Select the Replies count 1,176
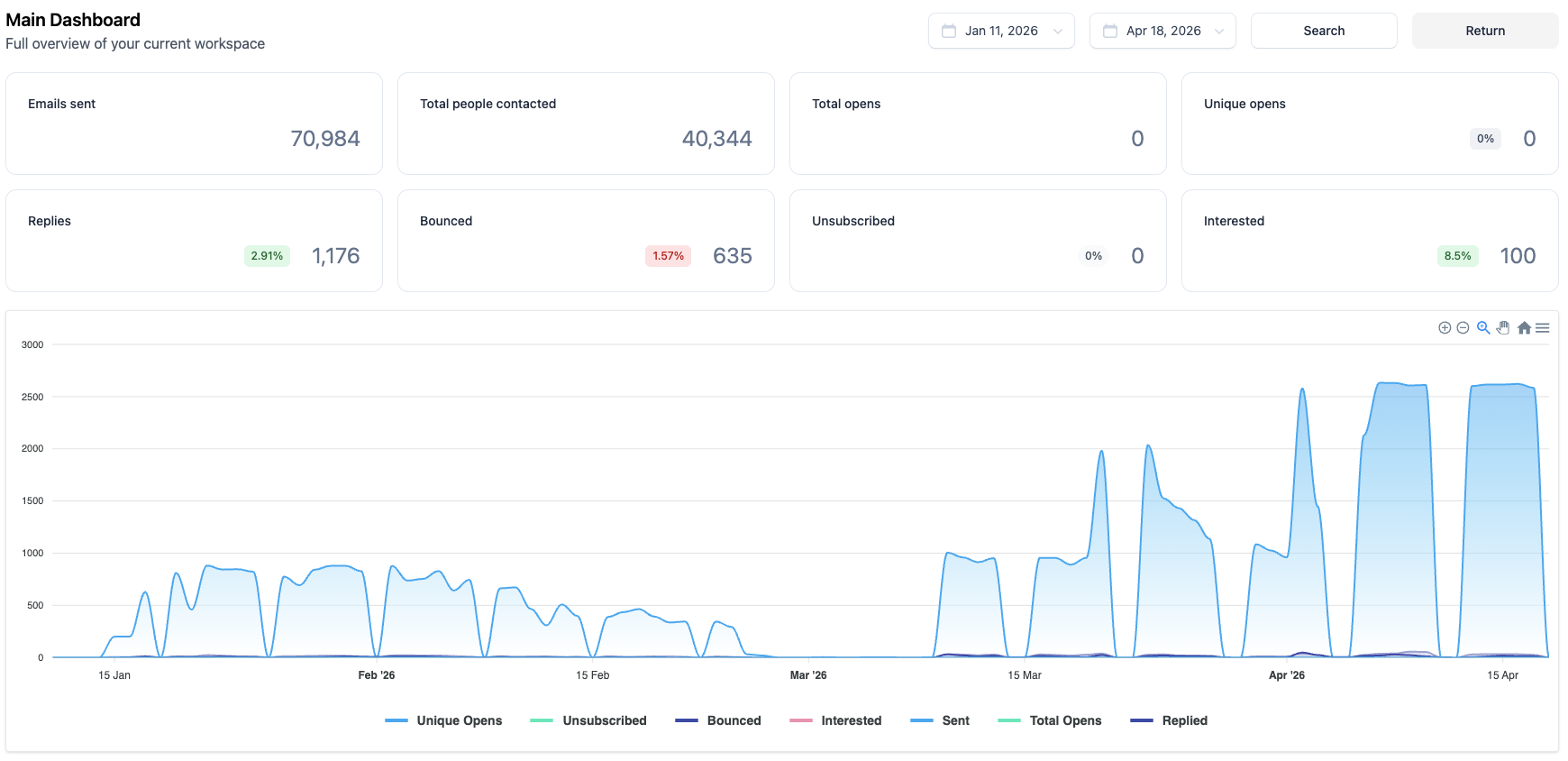This screenshot has height=761, width=1568. click(336, 256)
